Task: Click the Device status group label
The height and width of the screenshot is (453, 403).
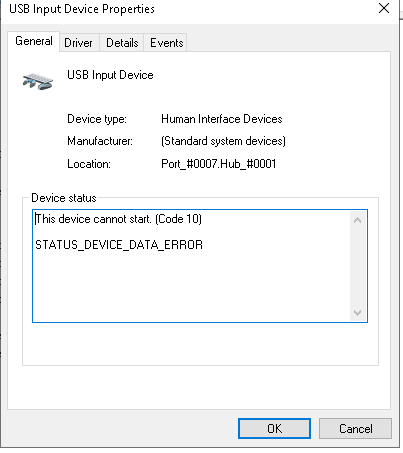Action: (x=64, y=198)
